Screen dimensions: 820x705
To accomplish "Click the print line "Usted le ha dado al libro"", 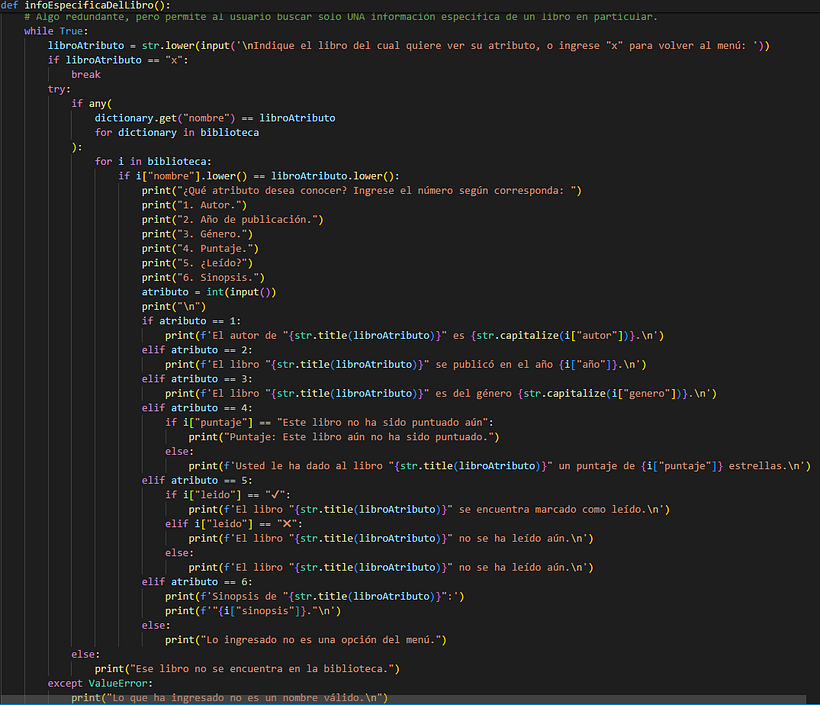I will point(500,466).
